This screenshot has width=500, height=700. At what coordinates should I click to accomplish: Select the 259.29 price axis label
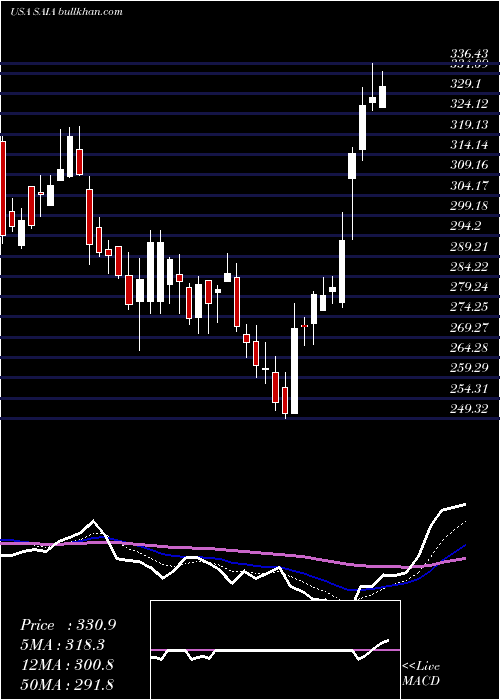(469, 368)
